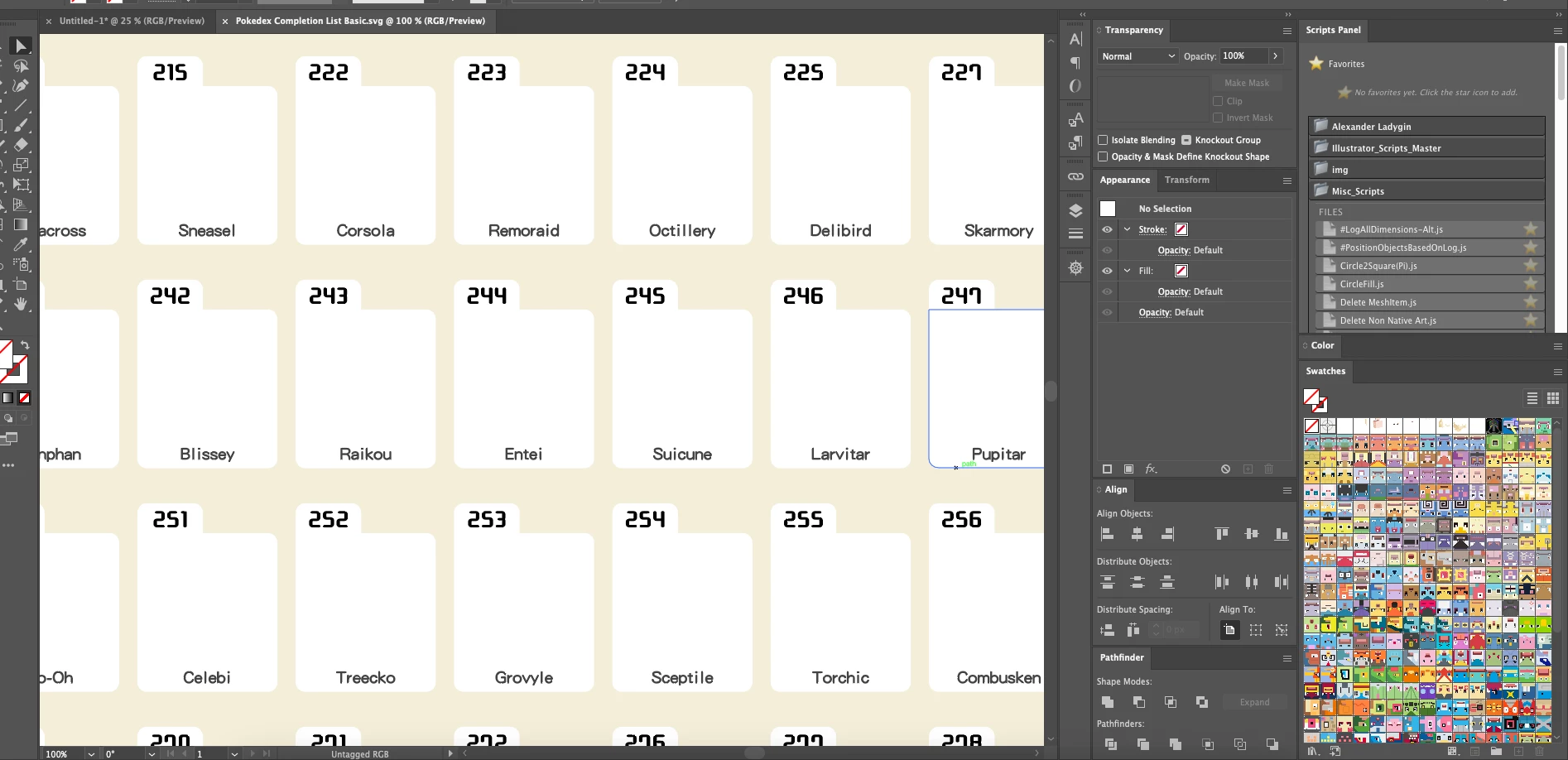Click the Opacity 100% input field
The width and height of the screenshot is (1568, 760).
[x=1243, y=56]
